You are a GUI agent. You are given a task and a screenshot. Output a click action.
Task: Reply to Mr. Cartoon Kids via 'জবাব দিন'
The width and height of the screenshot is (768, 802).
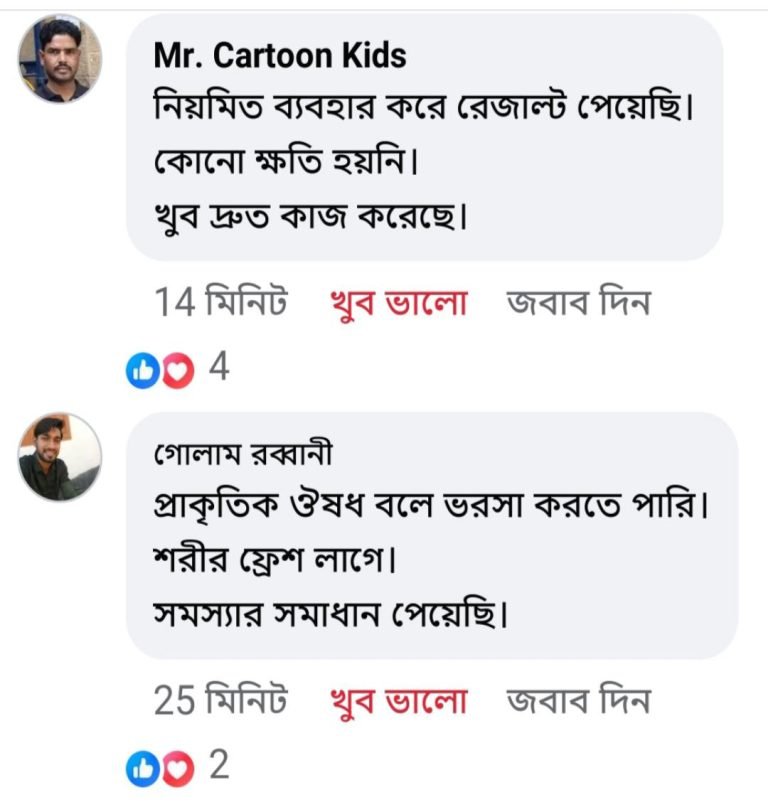click(x=579, y=303)
